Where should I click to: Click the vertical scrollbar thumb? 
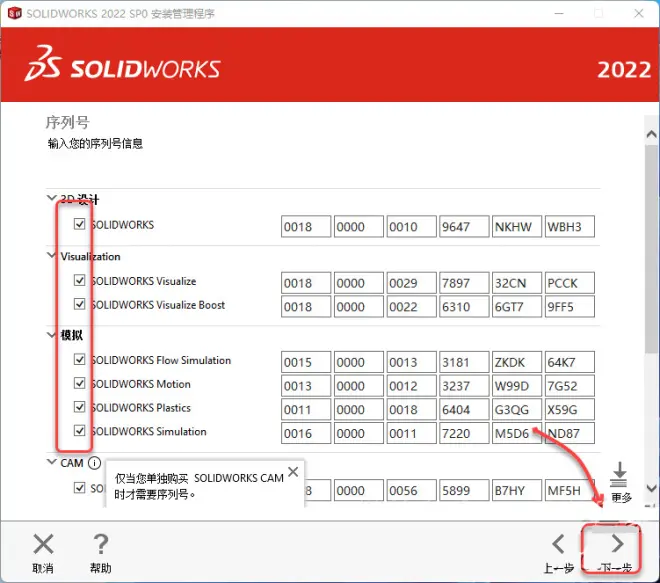click(x=651, y=248)
